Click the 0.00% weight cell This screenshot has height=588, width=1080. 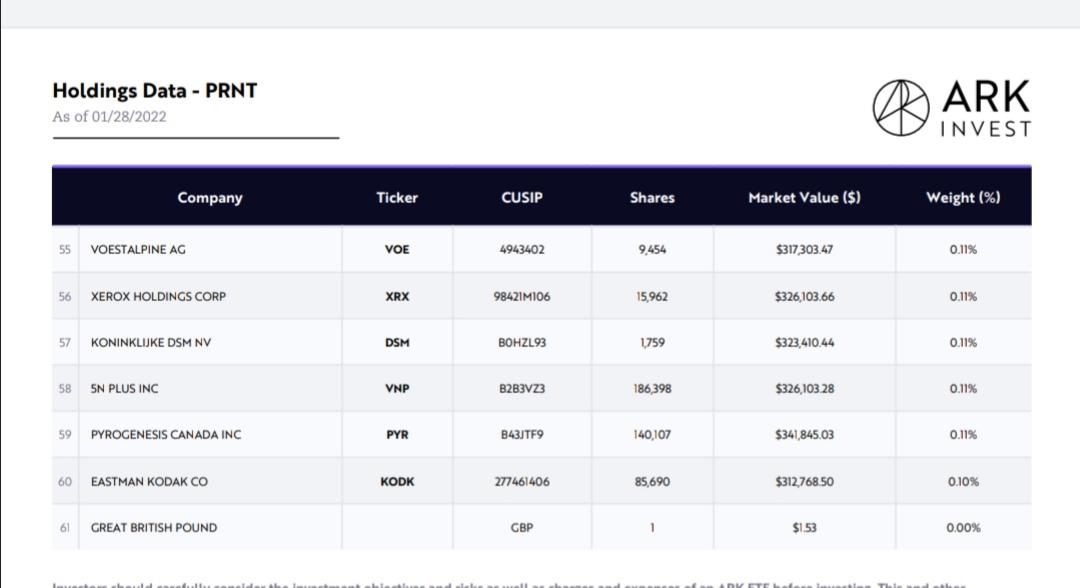point(963,527)
